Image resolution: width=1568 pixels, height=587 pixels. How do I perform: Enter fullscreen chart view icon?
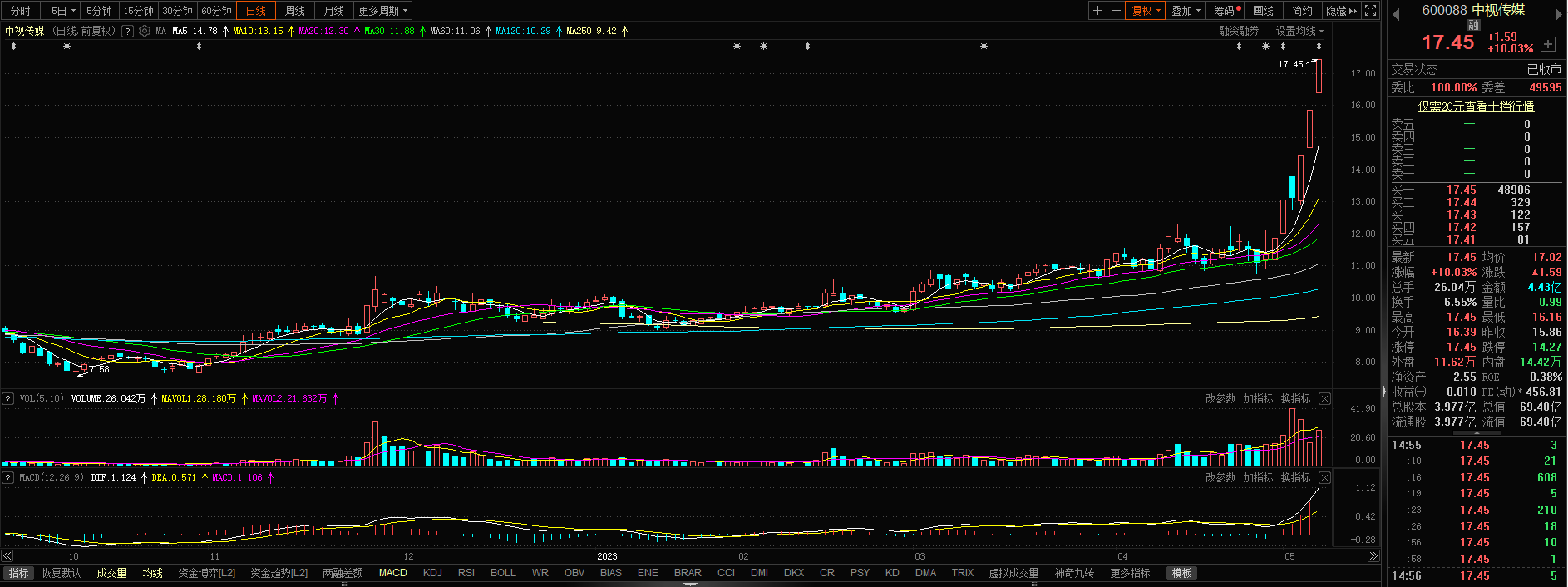tap(1371, 11)
